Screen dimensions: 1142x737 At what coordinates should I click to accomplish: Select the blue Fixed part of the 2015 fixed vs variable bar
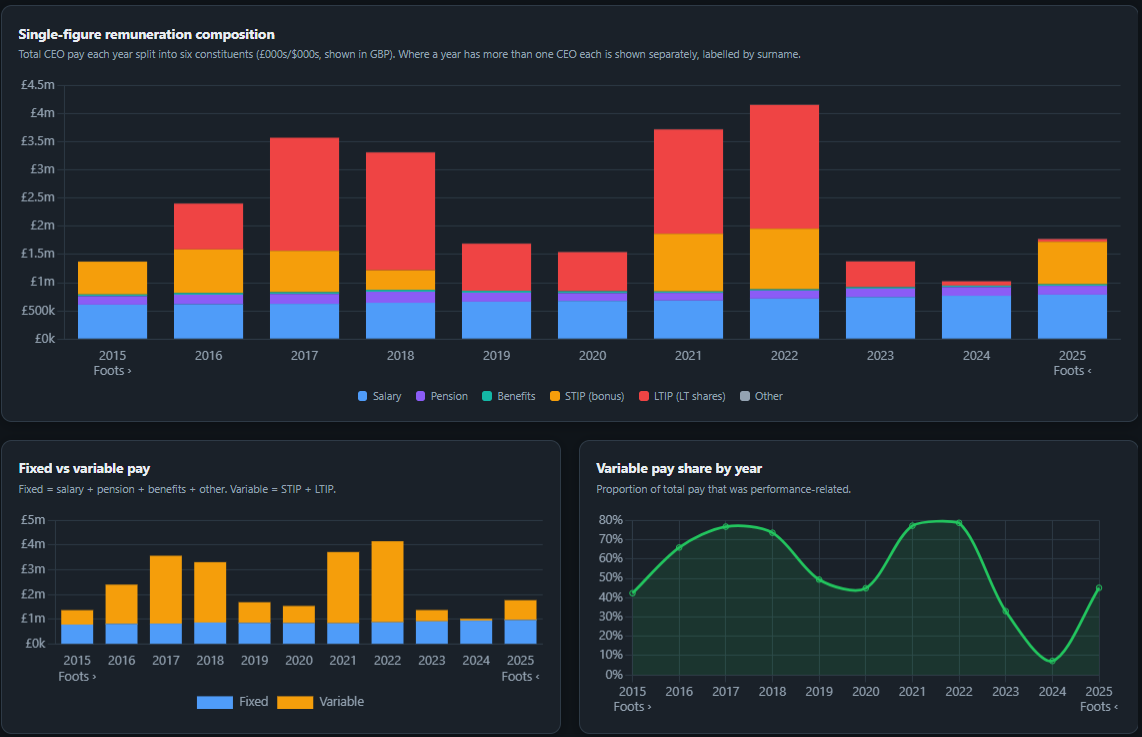click(x=77, y=634)
